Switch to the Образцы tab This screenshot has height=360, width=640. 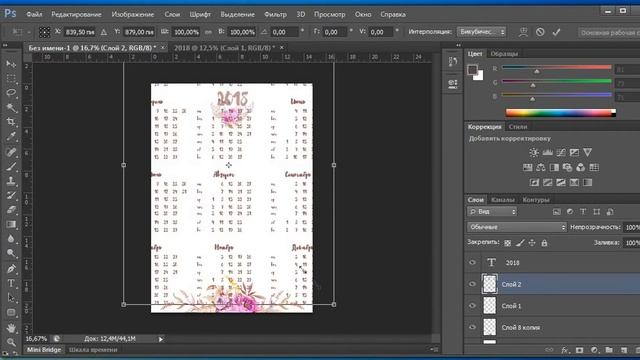pos(504,54)
